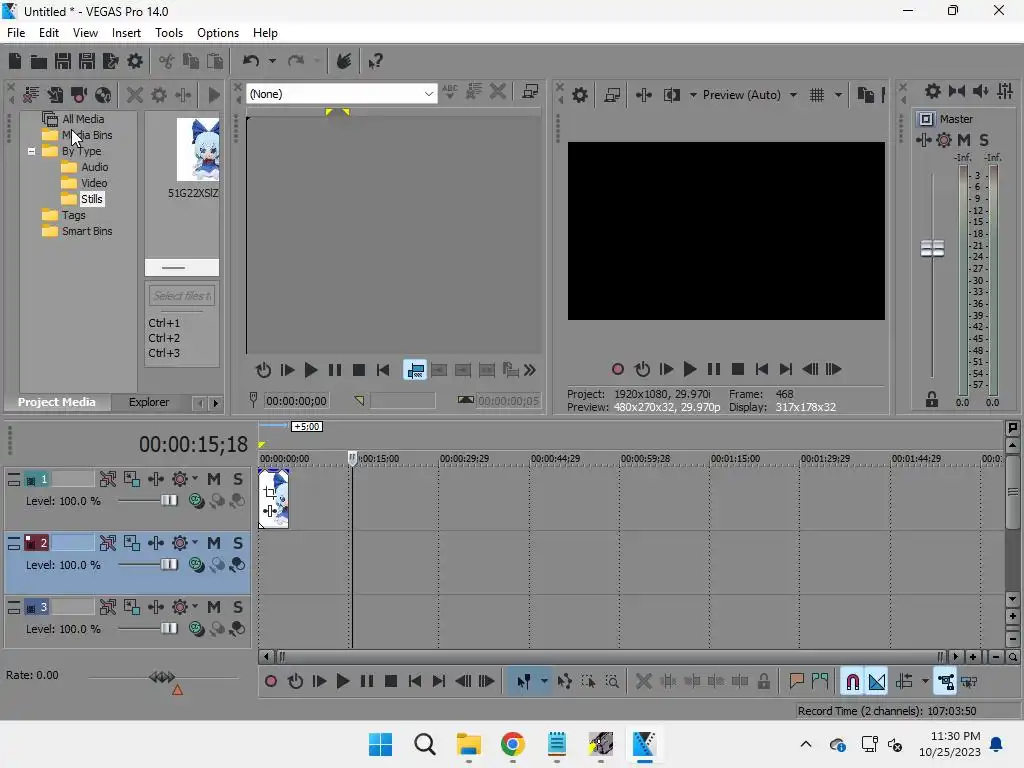Solo video track 1
Screen dimensions: 1024x768
click(238, 479)
